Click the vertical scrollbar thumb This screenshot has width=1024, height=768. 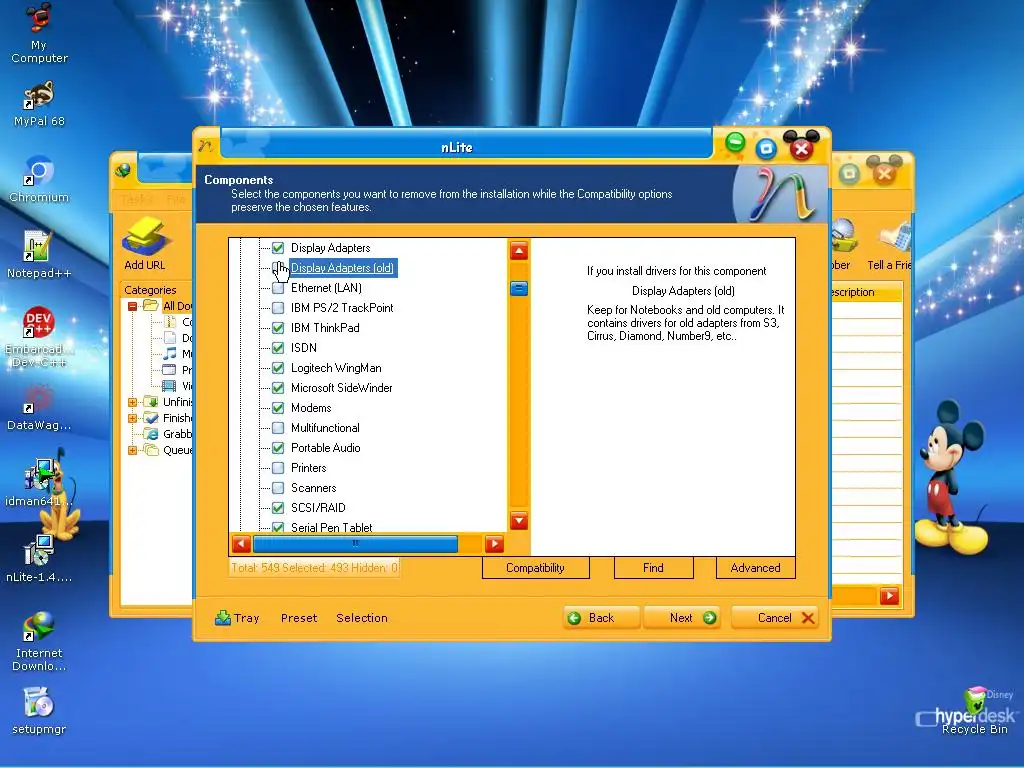click(x=519, y=288)
